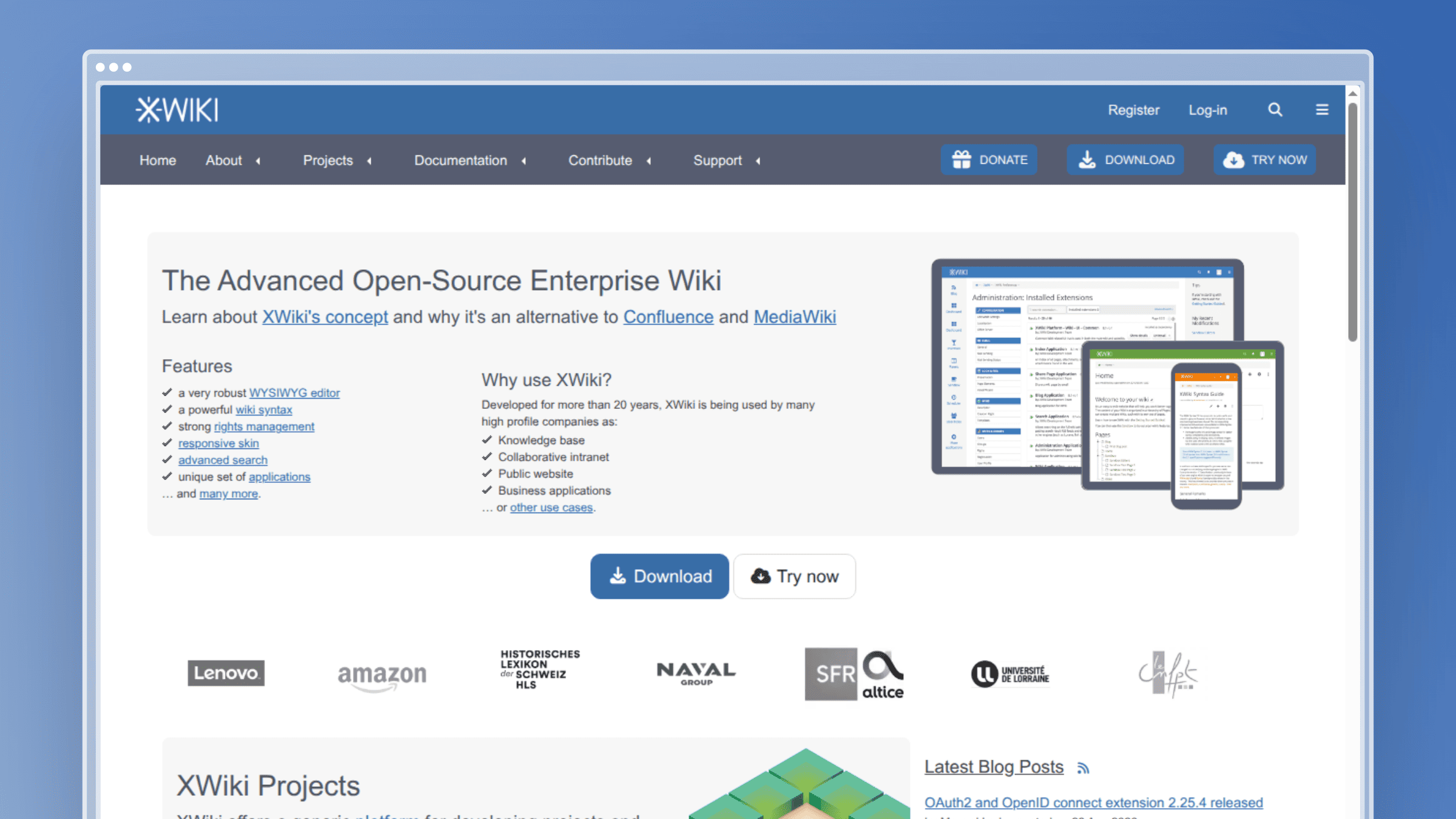Go to the Home menu item
This screenshot has height=819, width=1456.
point(158,161)
